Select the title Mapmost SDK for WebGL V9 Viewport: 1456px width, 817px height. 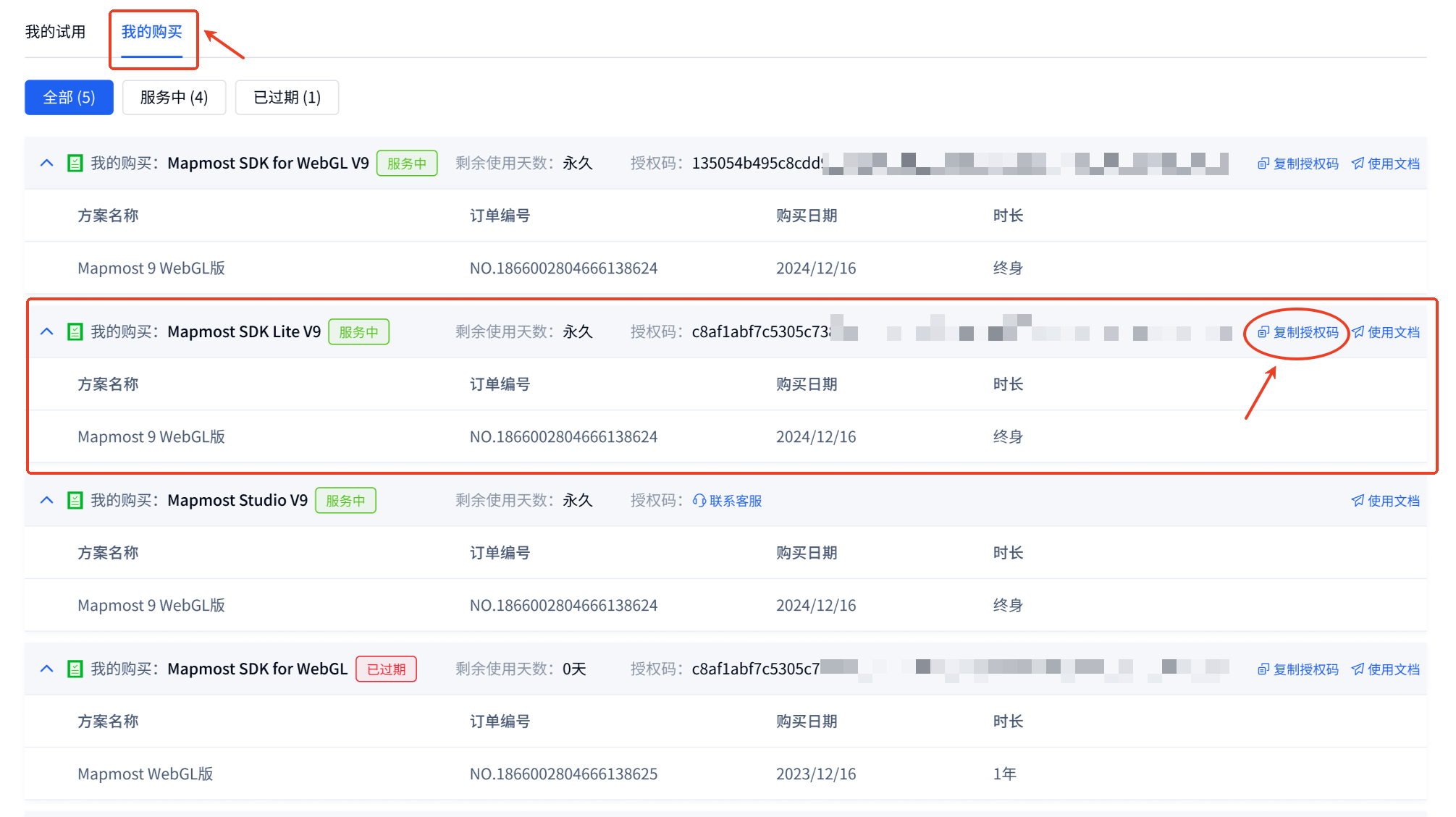268,163
